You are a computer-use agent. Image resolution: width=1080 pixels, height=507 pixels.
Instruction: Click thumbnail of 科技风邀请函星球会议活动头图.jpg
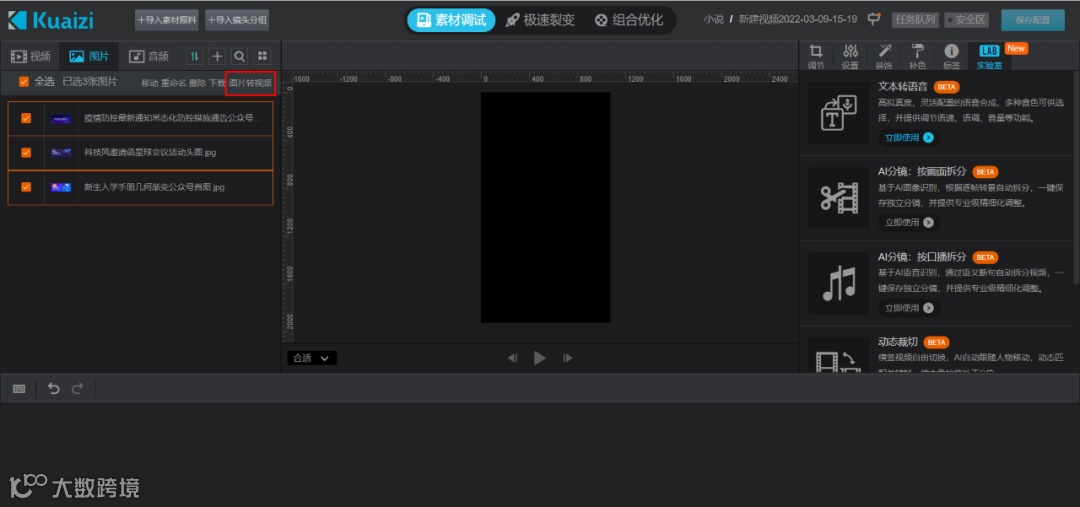click(x=61, y=152)
